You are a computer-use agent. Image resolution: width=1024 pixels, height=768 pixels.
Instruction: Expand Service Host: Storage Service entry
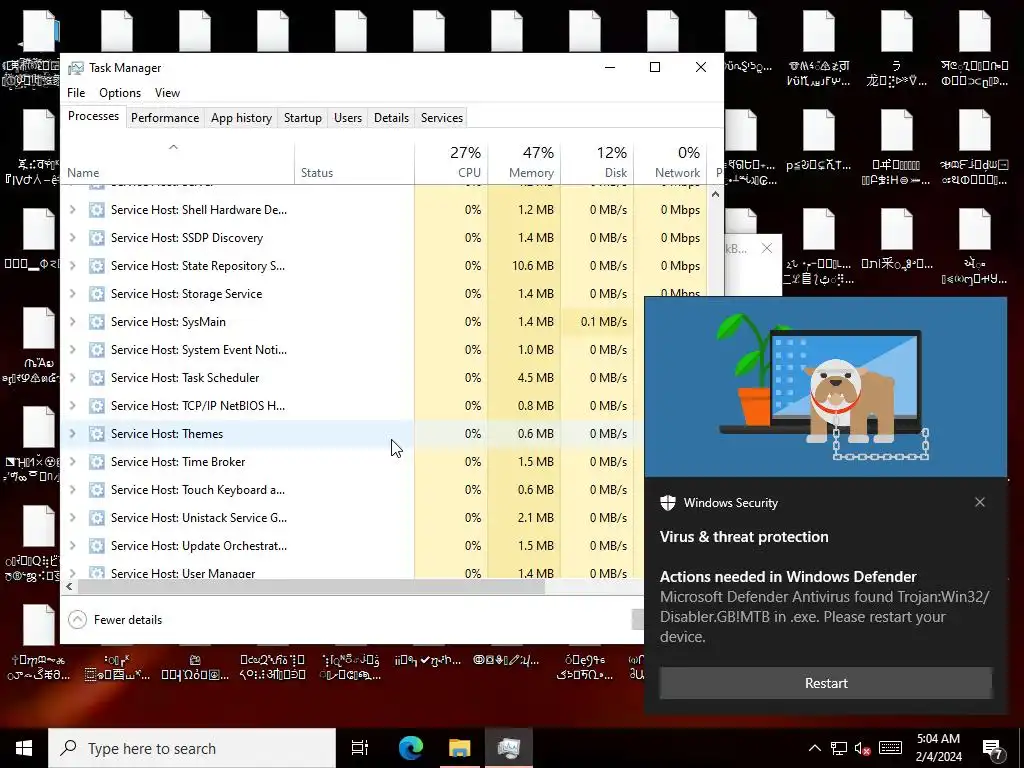(x=72, y=294)
